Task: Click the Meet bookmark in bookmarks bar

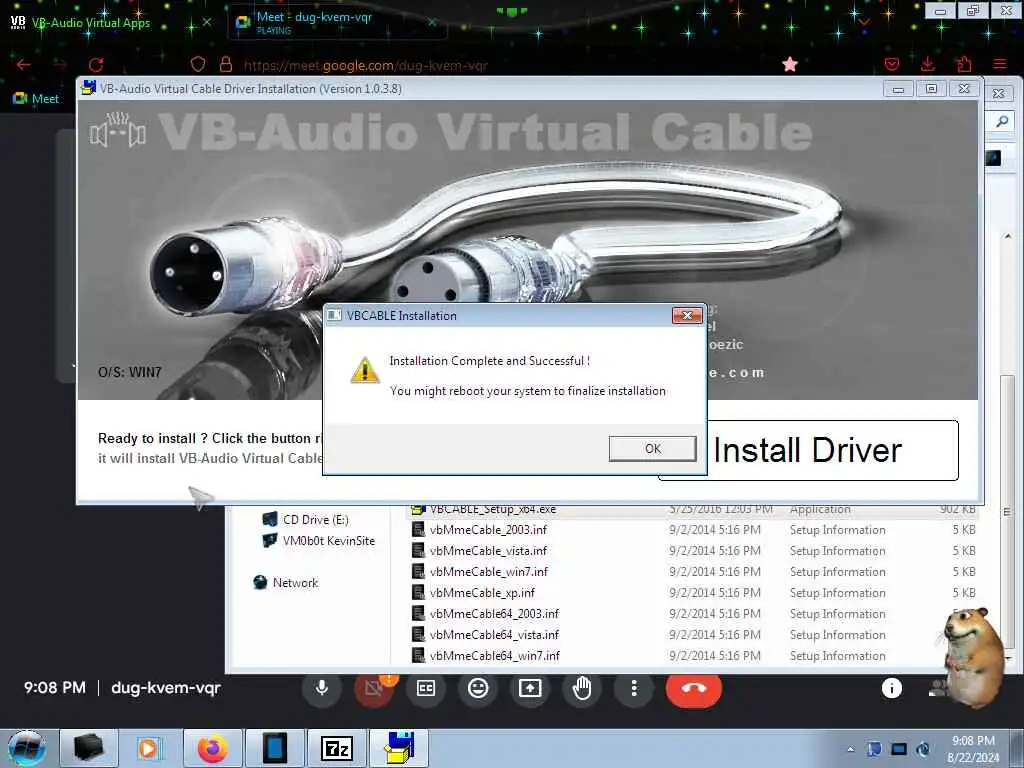Action: [36, 99]
